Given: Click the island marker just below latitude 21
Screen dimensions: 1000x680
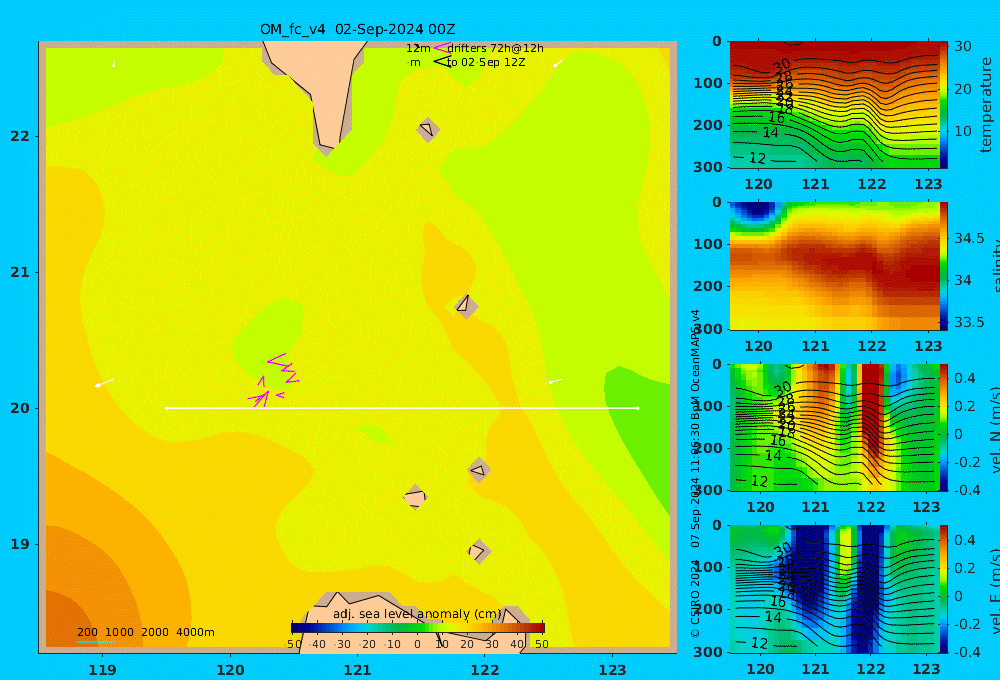Looking at the screenshot, I should click(x=466, y=305).
